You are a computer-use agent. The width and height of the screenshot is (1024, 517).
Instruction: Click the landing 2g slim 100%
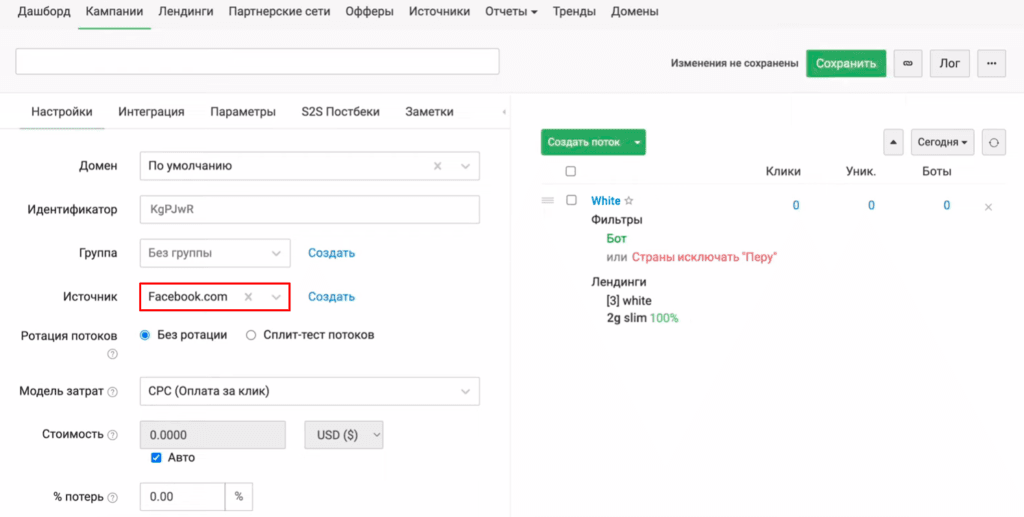click(643, 319)
